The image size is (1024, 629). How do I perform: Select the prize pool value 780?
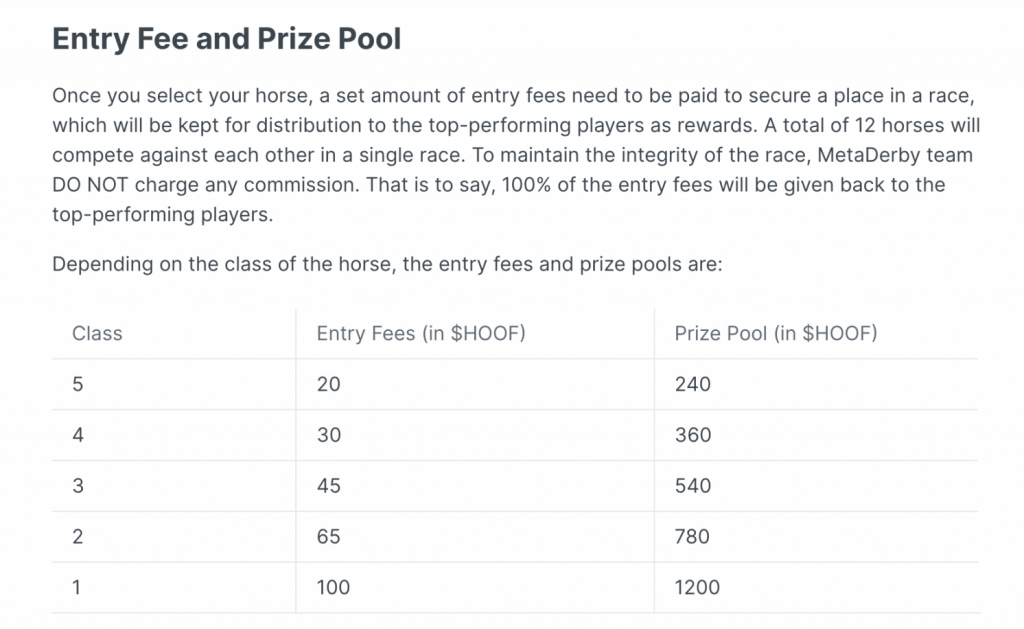pyautogui.click(x=692, y=537)
